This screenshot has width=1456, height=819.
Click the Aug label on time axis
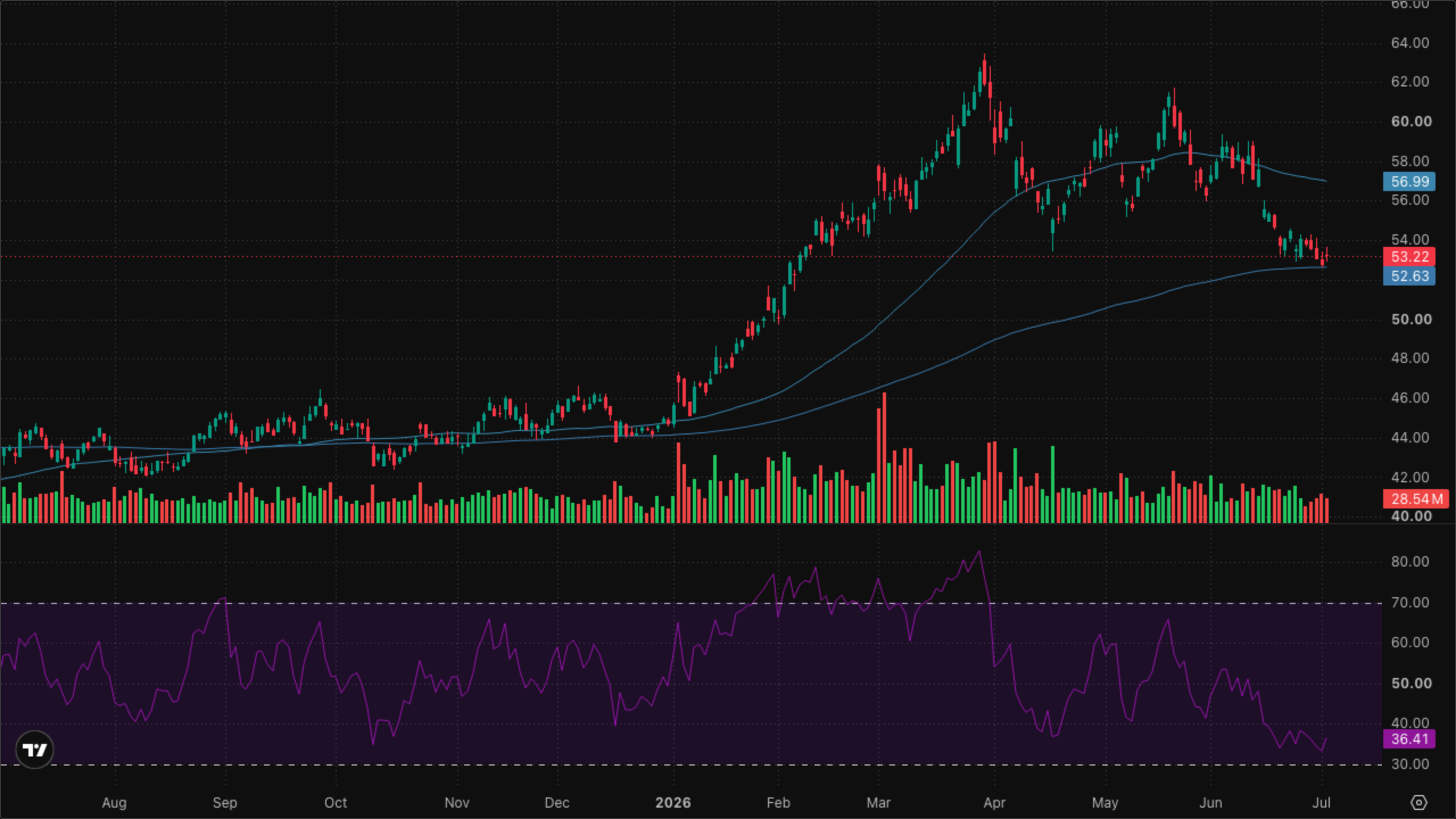point(114,803)
